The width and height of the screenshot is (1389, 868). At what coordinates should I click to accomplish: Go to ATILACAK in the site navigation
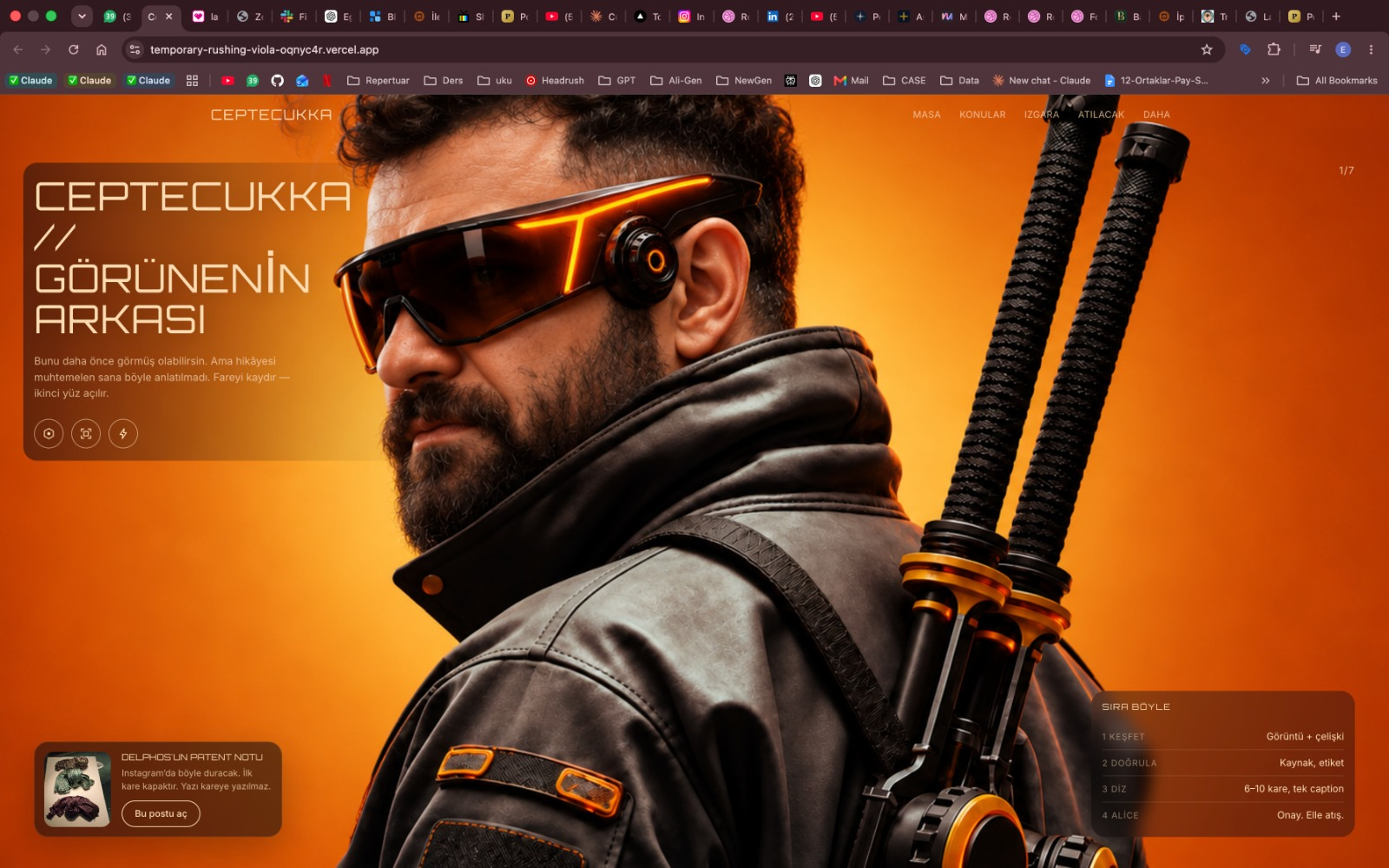(x=1101, y=115)
